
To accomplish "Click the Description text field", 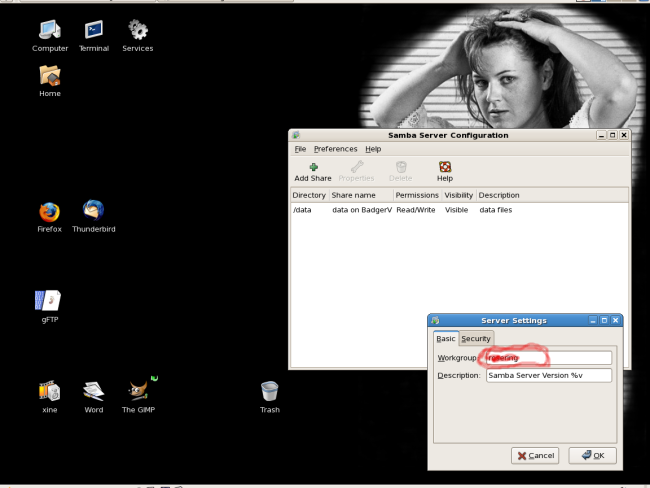I will (548, 376).
